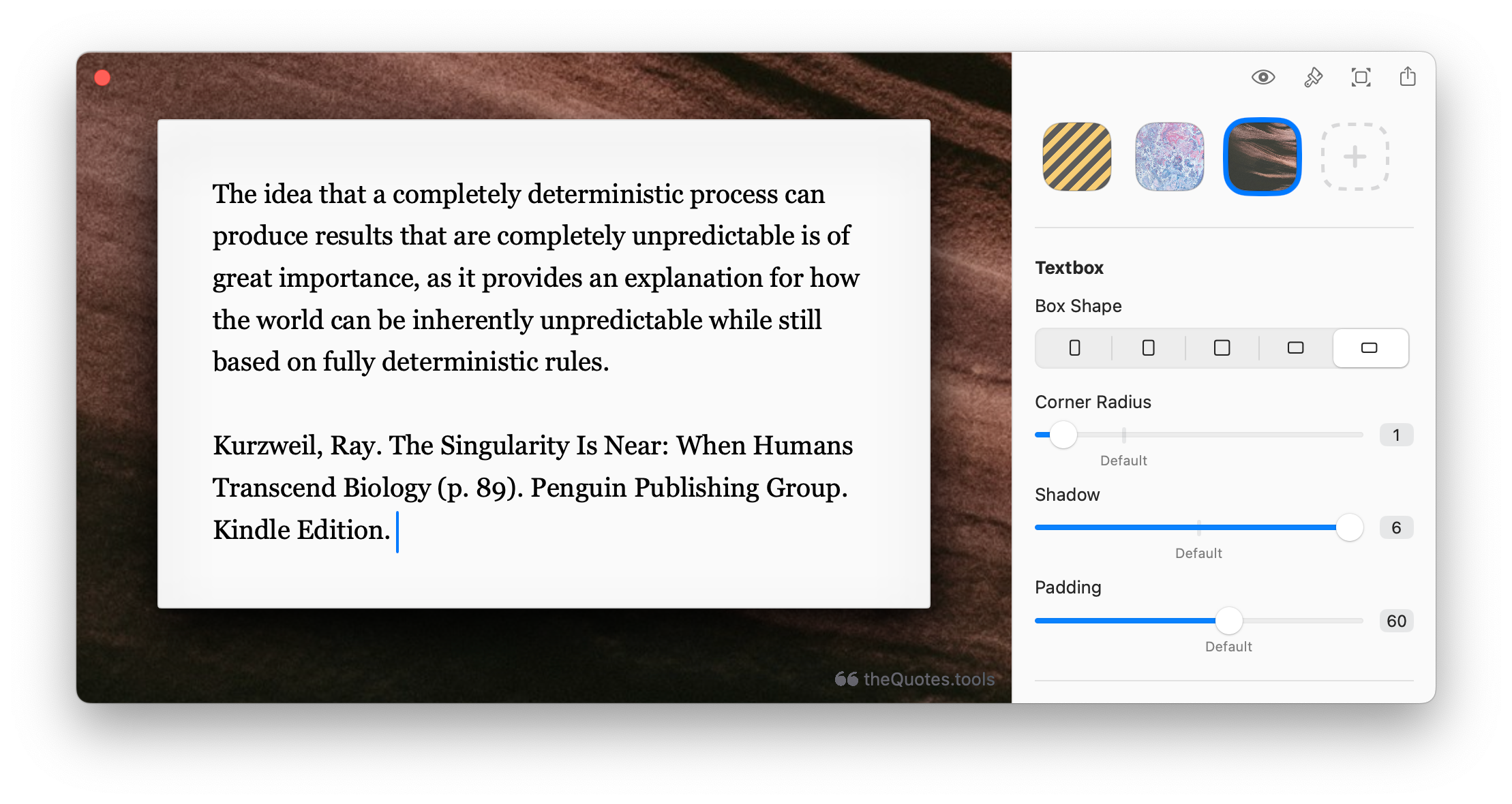Click the Corner Radius value field
This screenshot has width=1512, height=804.
[x=1395, y=435]
